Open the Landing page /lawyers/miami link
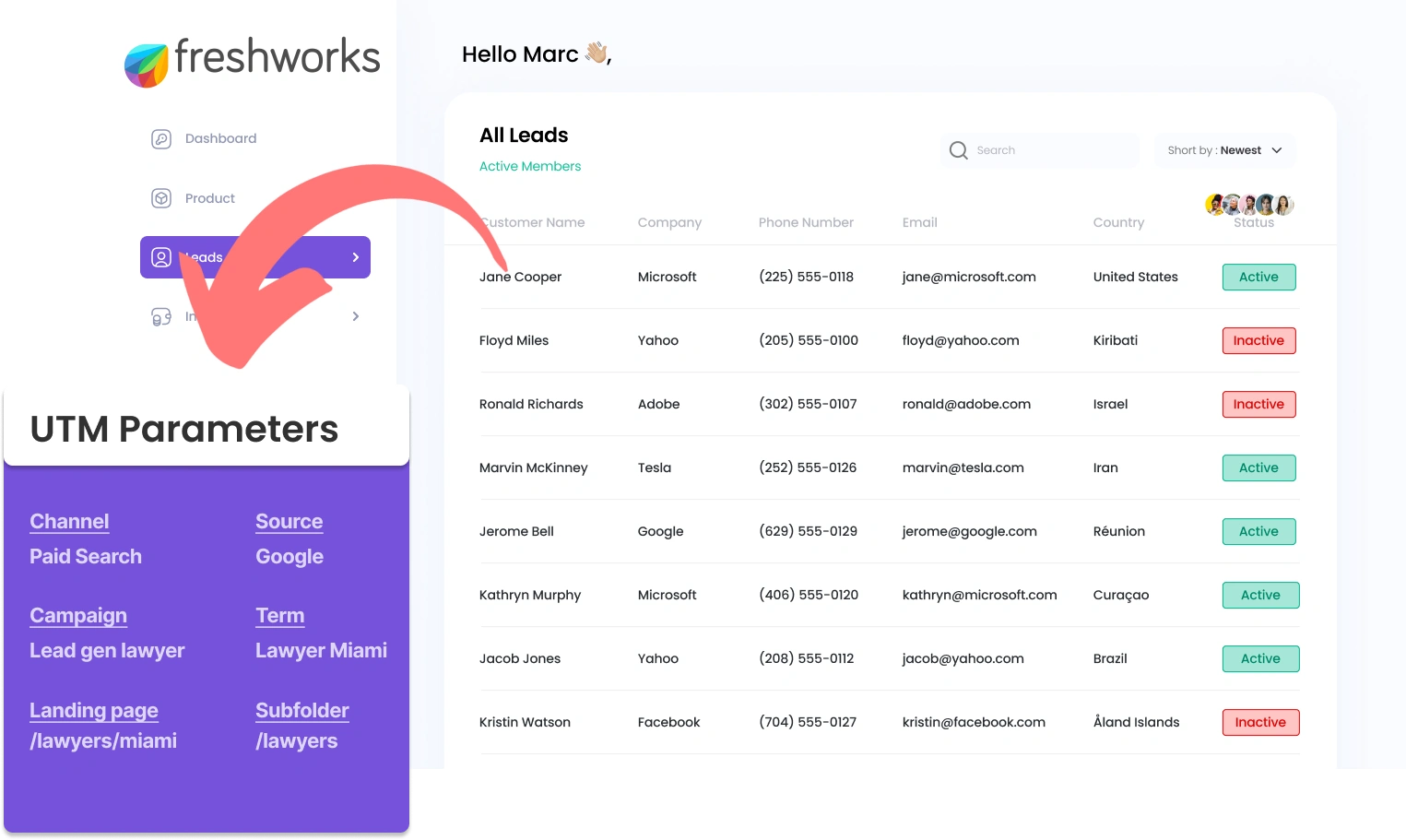Image resolution: width=1406 pixels, height=840 pixels. (x=94, y=710)
